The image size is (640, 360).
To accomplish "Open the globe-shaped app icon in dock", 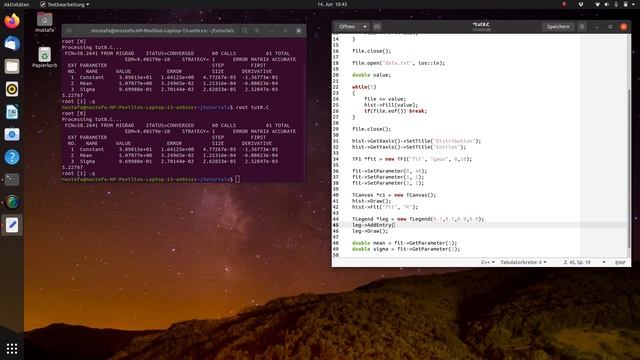I will click(12, 202).
